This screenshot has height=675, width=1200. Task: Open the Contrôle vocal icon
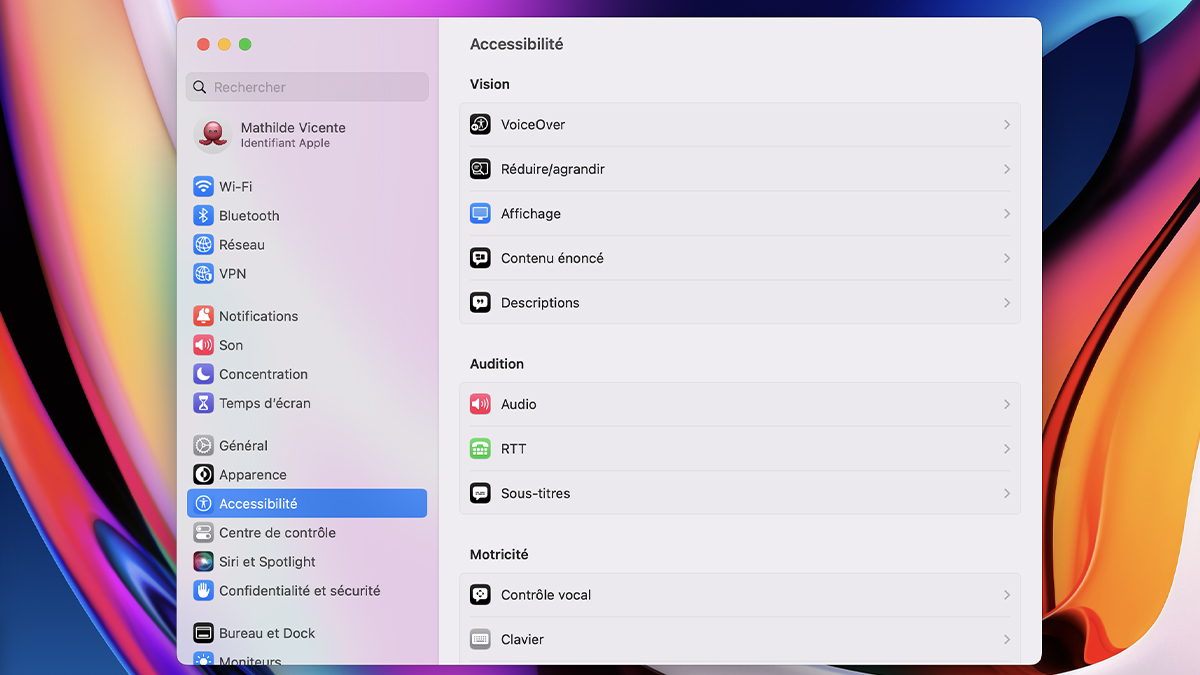click(480, 595)
